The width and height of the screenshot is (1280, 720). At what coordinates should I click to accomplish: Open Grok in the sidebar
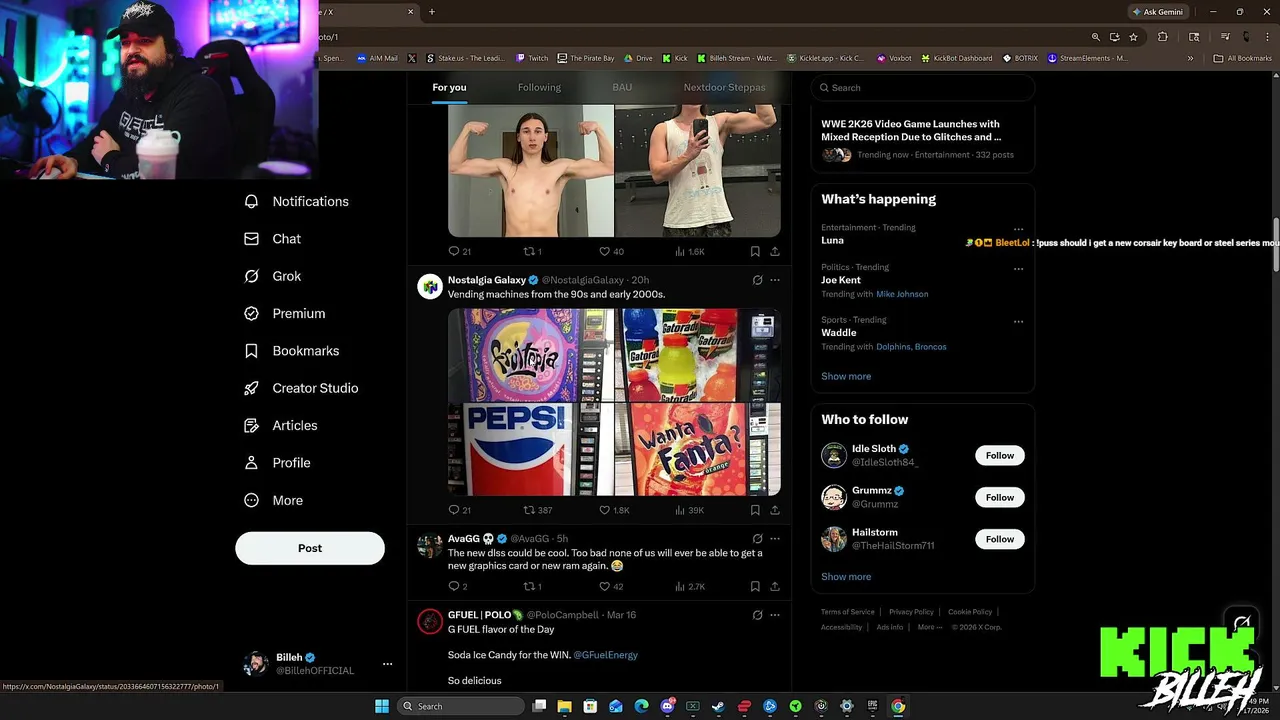point(272,276)
